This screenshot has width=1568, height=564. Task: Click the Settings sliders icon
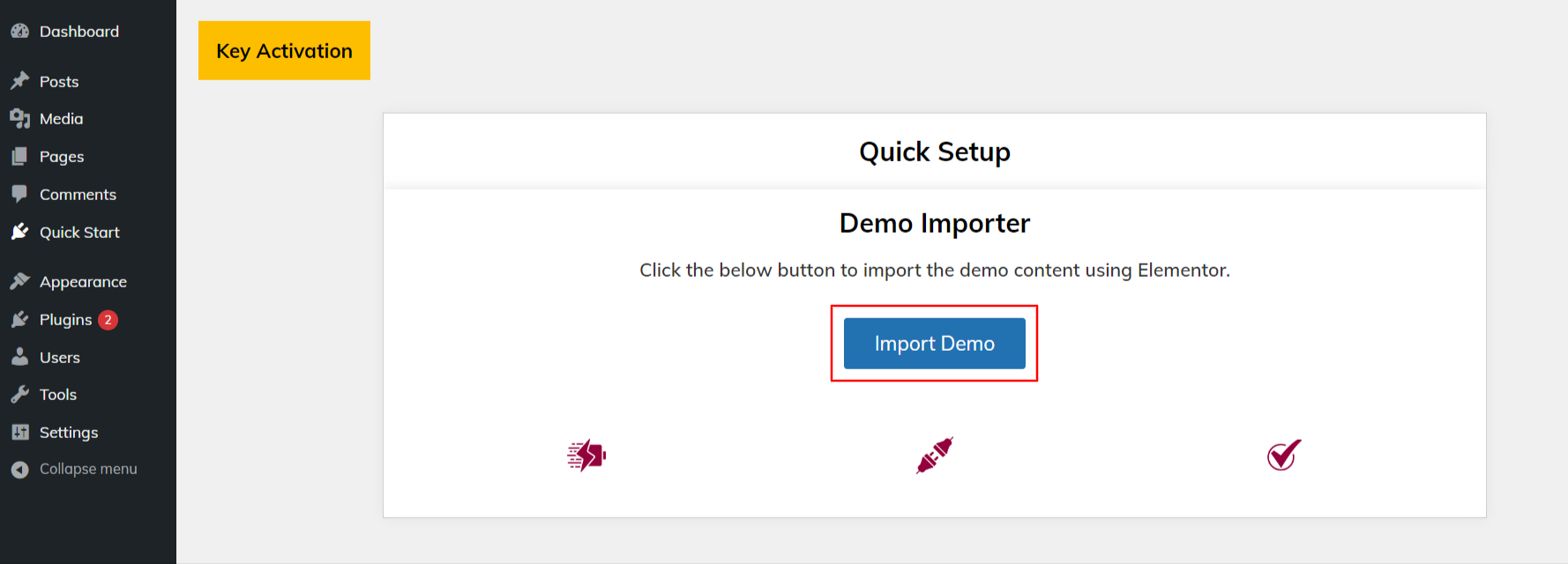(20, 432)
